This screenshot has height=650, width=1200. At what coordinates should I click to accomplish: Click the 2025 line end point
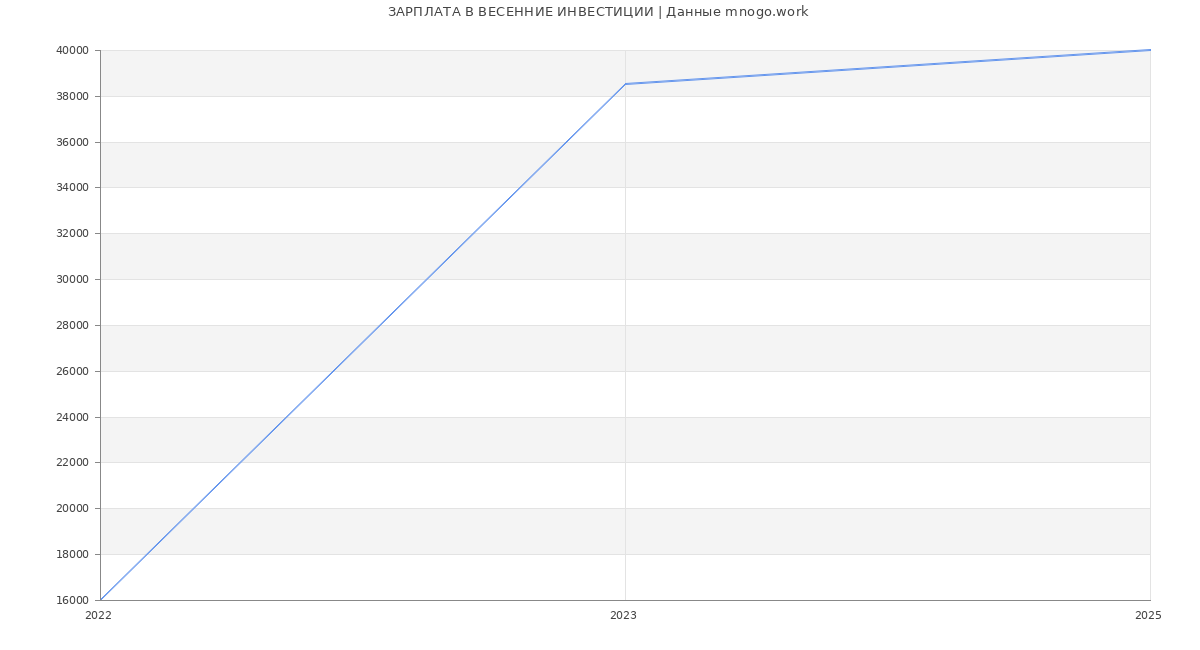click(1149, 50)
